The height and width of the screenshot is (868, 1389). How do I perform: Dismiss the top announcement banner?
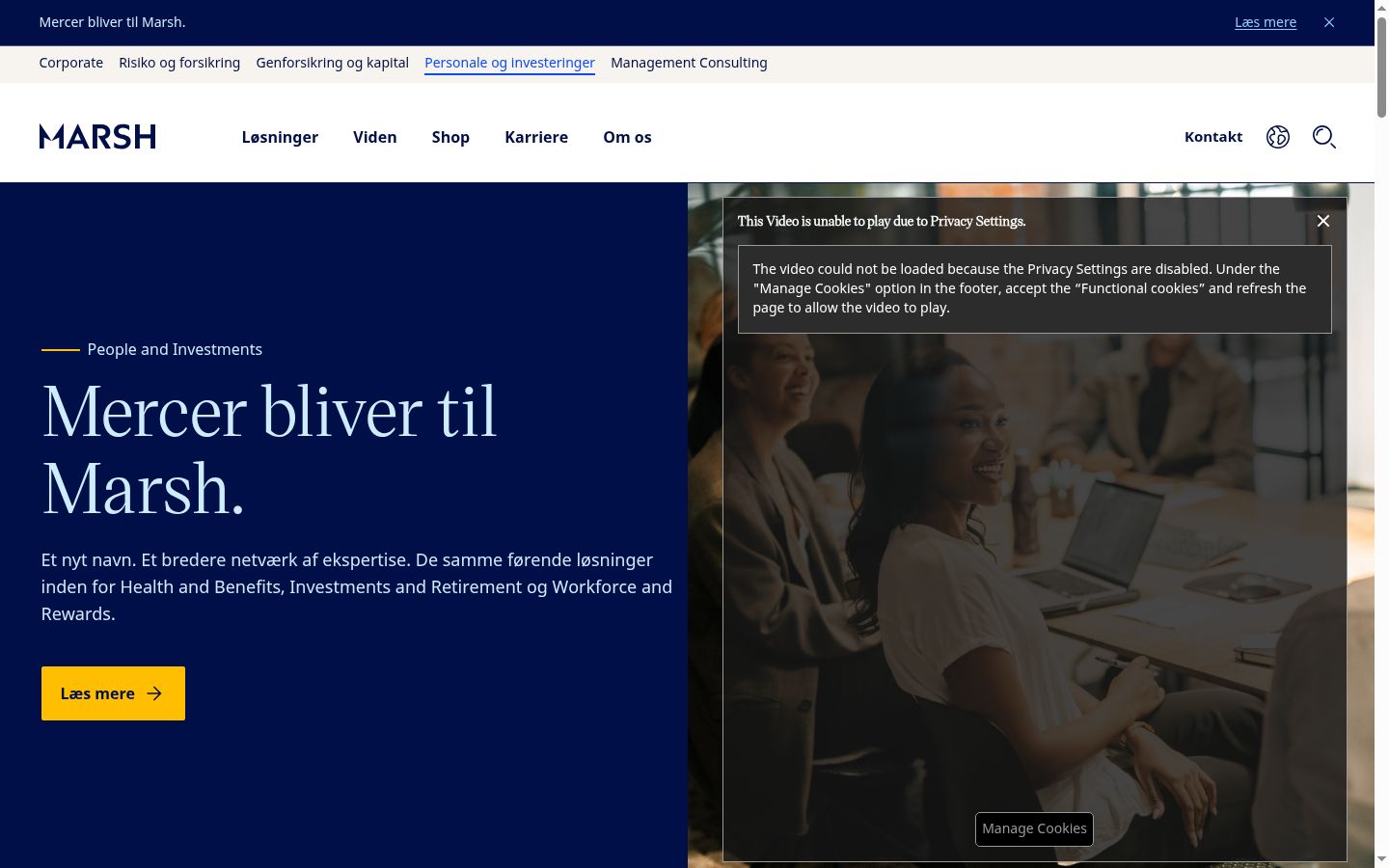[x=1329, y=22]
